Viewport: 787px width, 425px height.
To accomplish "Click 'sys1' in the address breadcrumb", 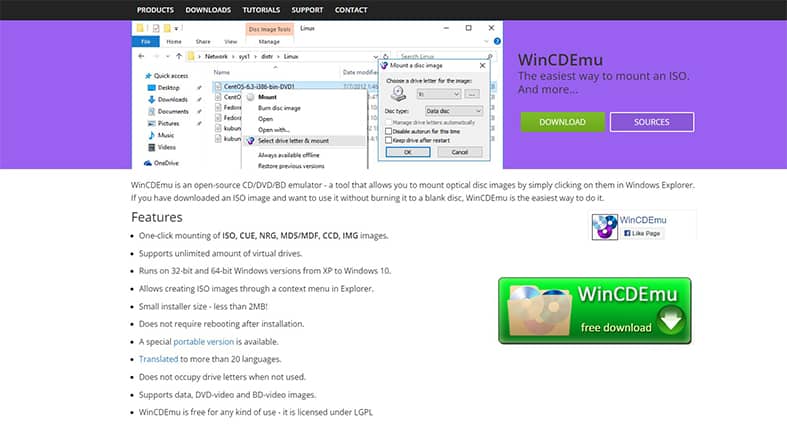I will click(x=244, y=56).
